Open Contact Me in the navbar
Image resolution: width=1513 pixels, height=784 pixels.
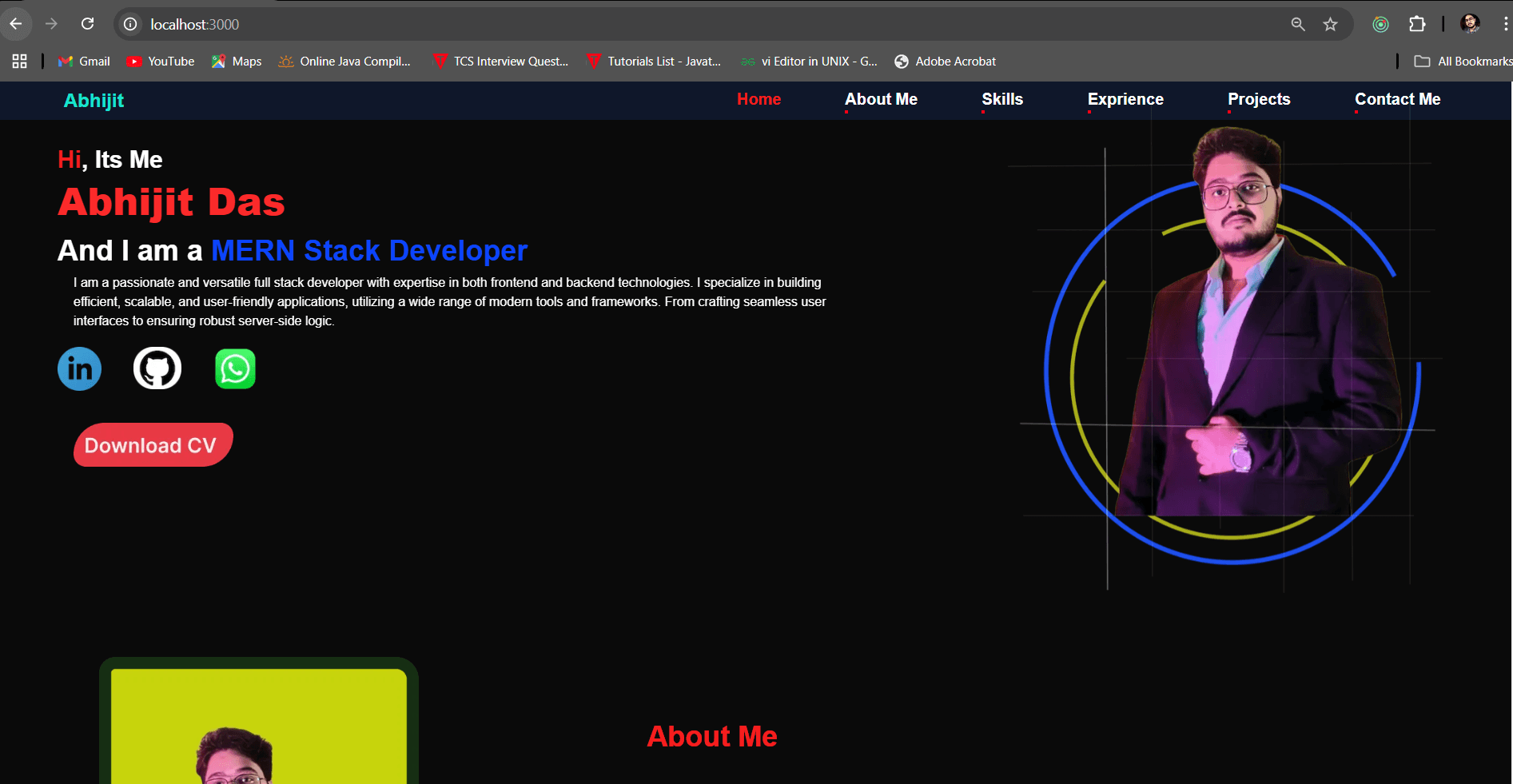pyautogui.click(x=1397, y=99)
